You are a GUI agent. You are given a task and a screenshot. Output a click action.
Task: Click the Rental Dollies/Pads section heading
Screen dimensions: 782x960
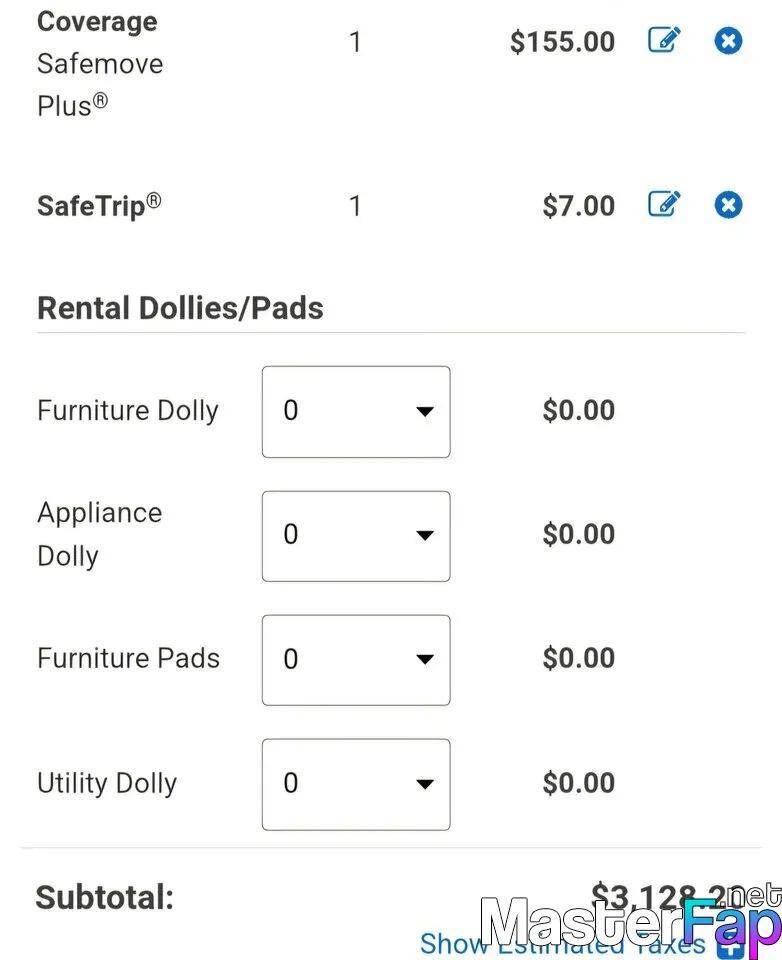pos(180,308)
